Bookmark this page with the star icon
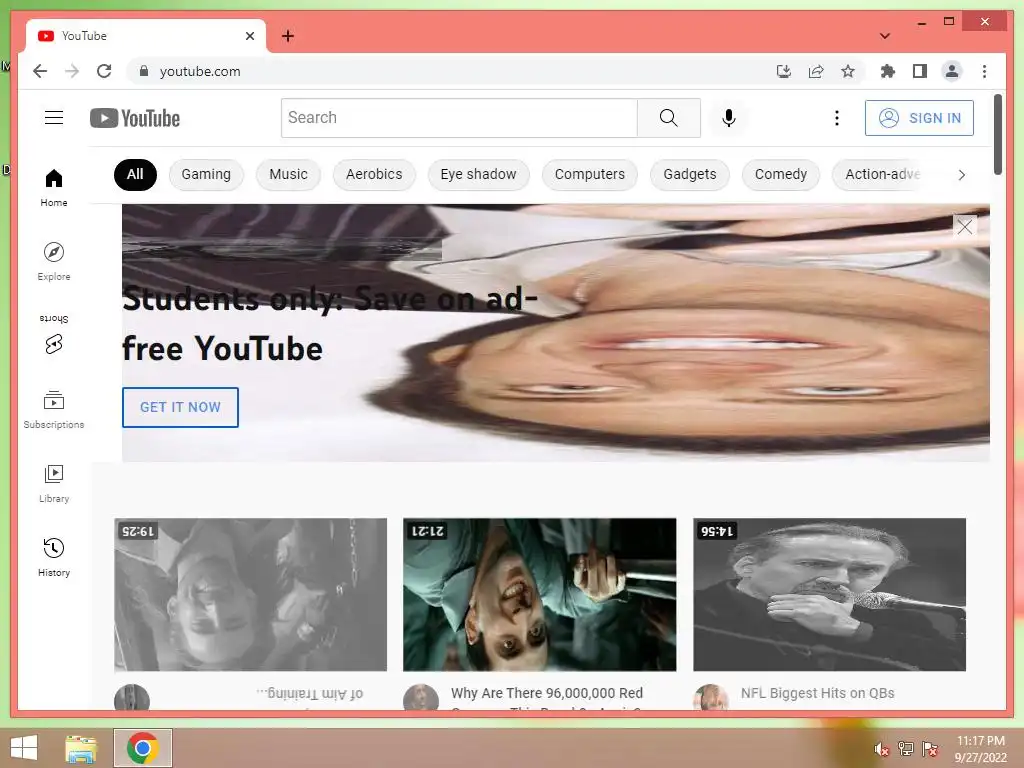Image resolution: width=1024 pixels, height=768 pixels. pos(848,71)
